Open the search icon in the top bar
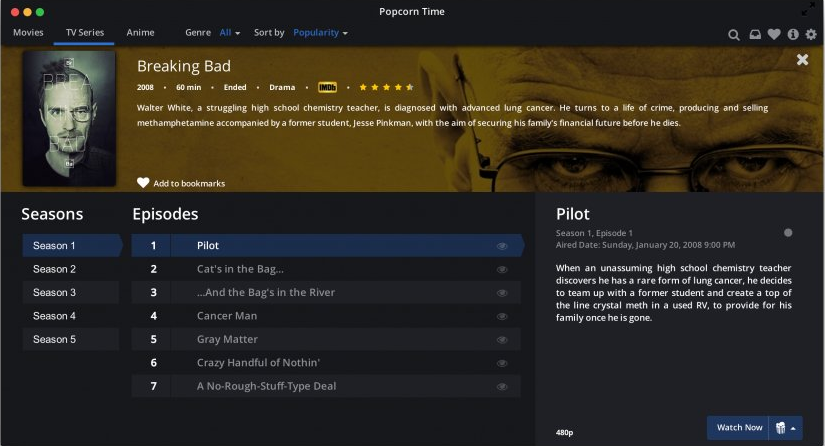The height and width of the screenshot is (446, 825). pyautogui.click(x=733, y=35)
